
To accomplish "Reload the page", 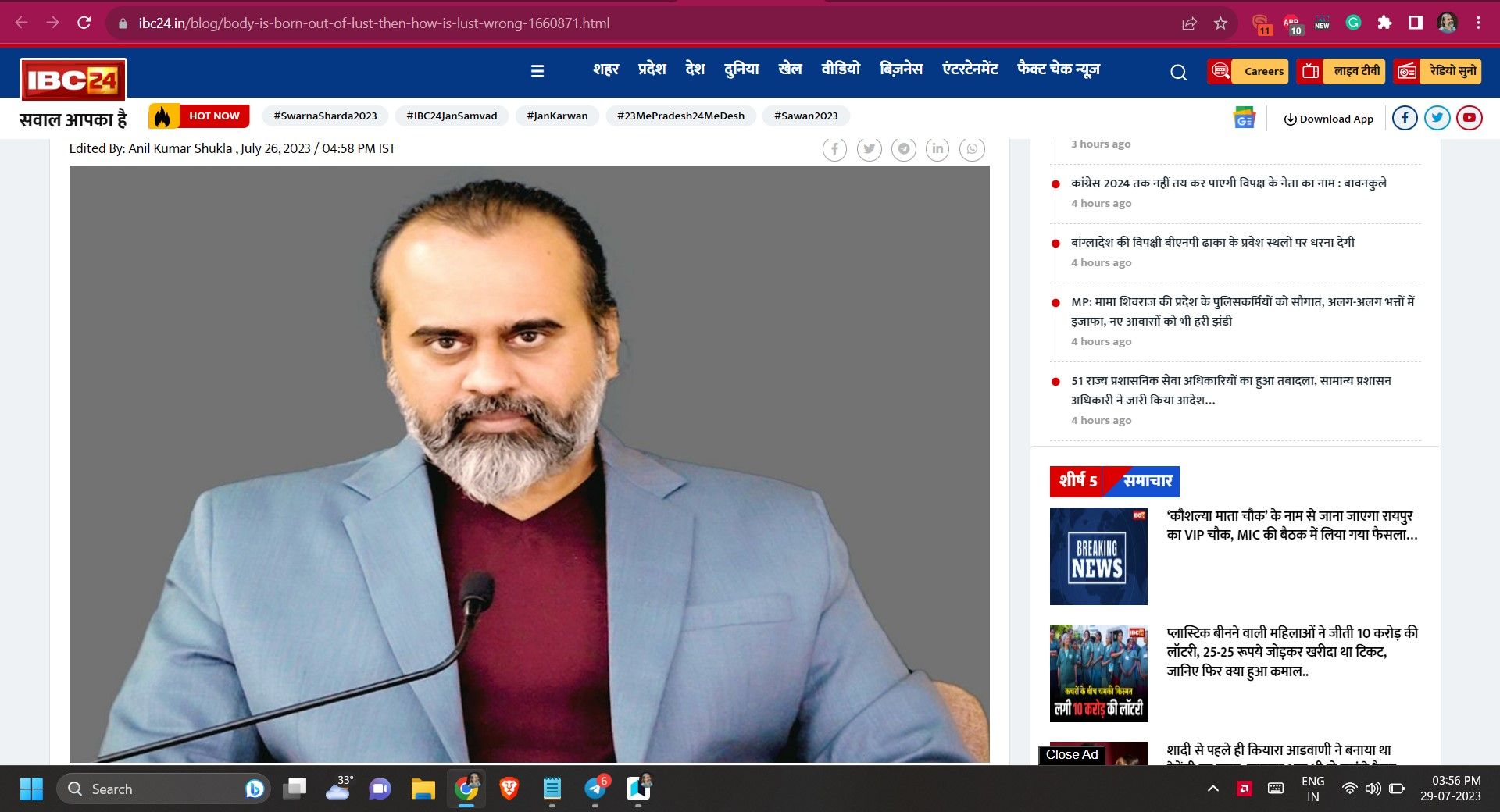I will [84, 23].
